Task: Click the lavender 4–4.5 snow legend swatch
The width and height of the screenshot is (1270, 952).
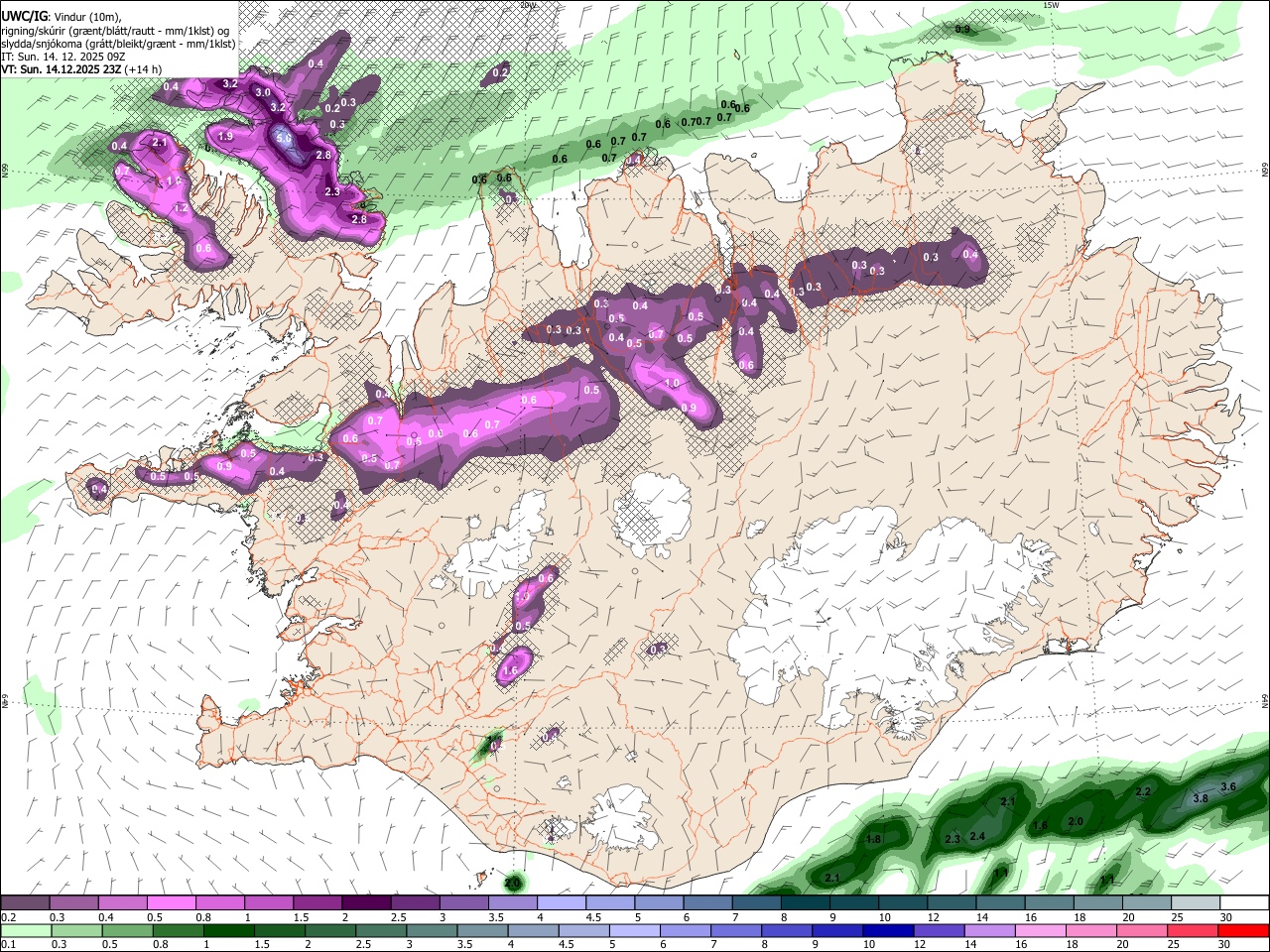Action: pyautogui.click(x=562, y=903)
